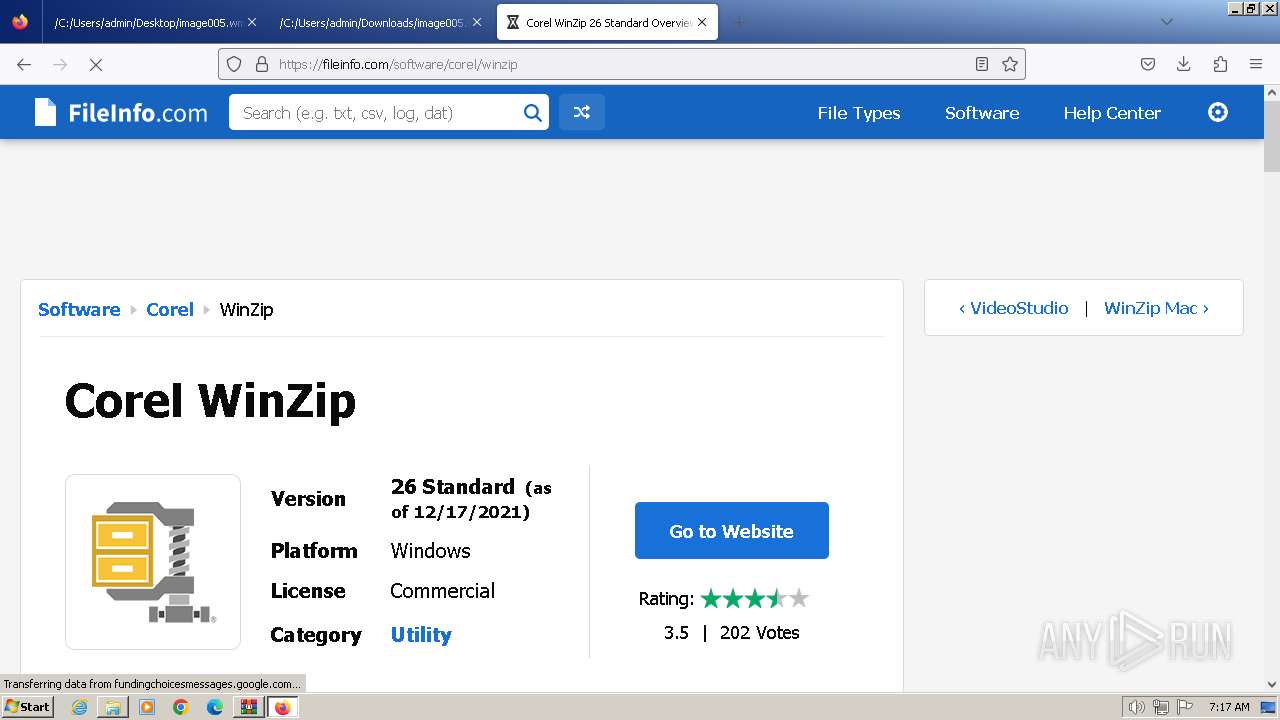
Task: Click the Go to Website button
Action: pos(732,531)
